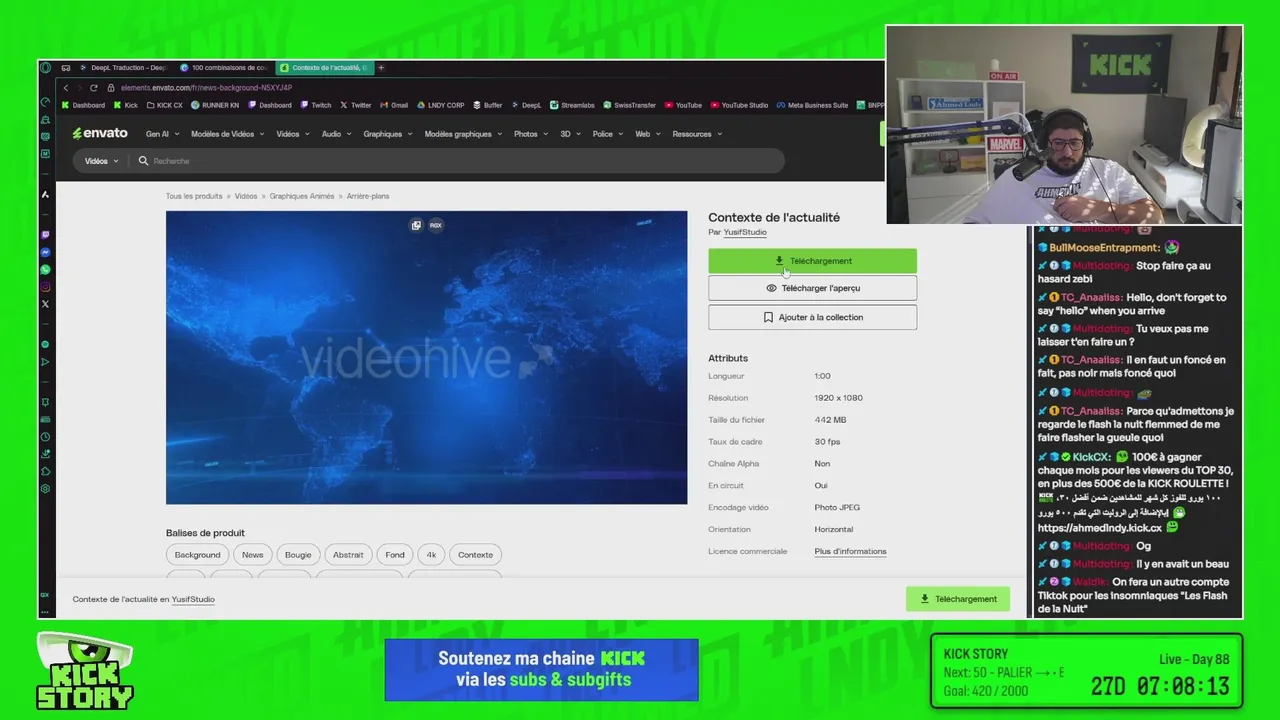Click the magnifier search icon on Envato

[143, 161]
